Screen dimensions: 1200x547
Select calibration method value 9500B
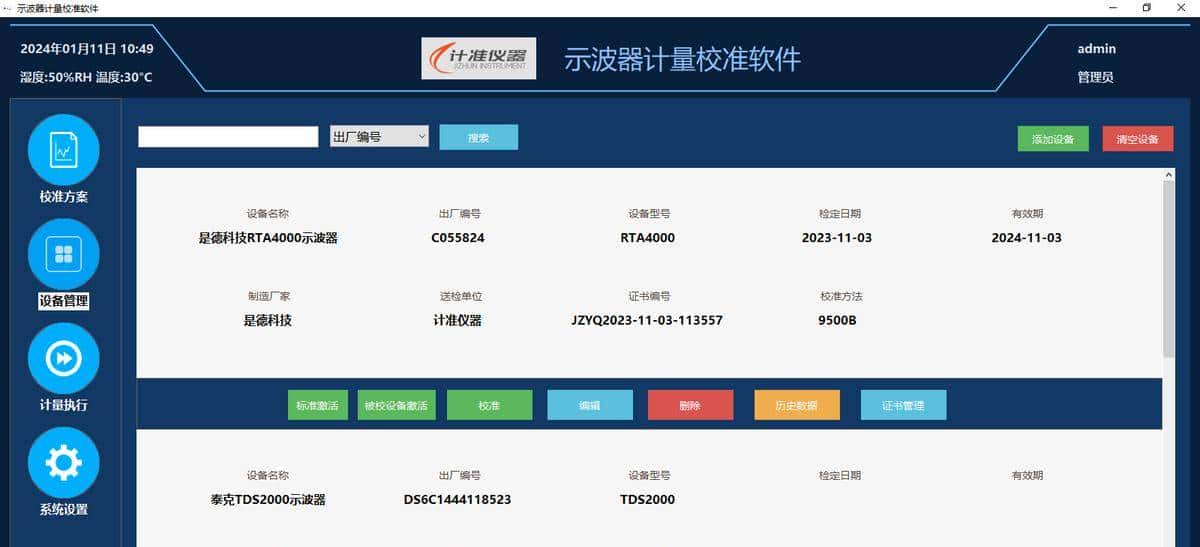click(x=837, y=321)
